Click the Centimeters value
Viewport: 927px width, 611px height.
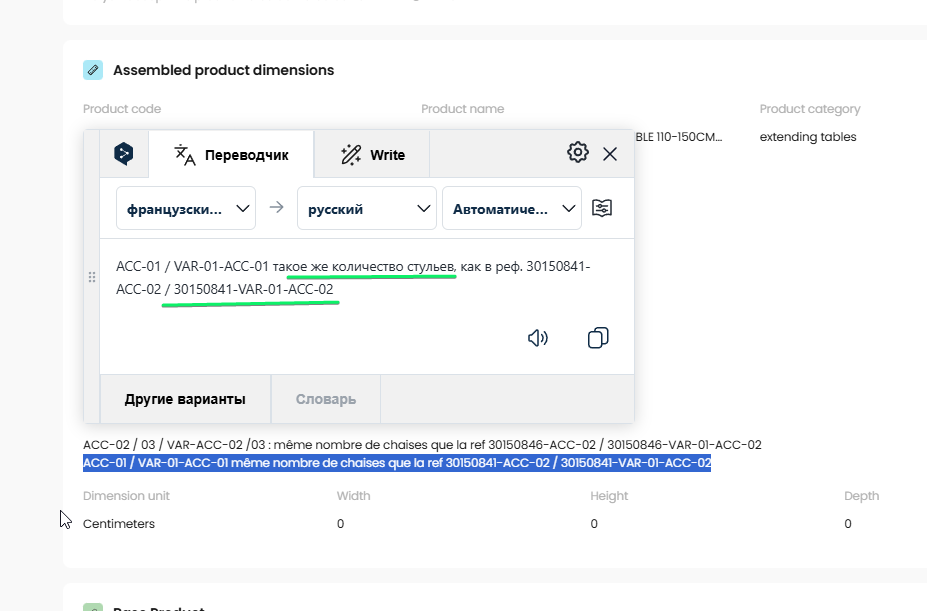point(119,523)
